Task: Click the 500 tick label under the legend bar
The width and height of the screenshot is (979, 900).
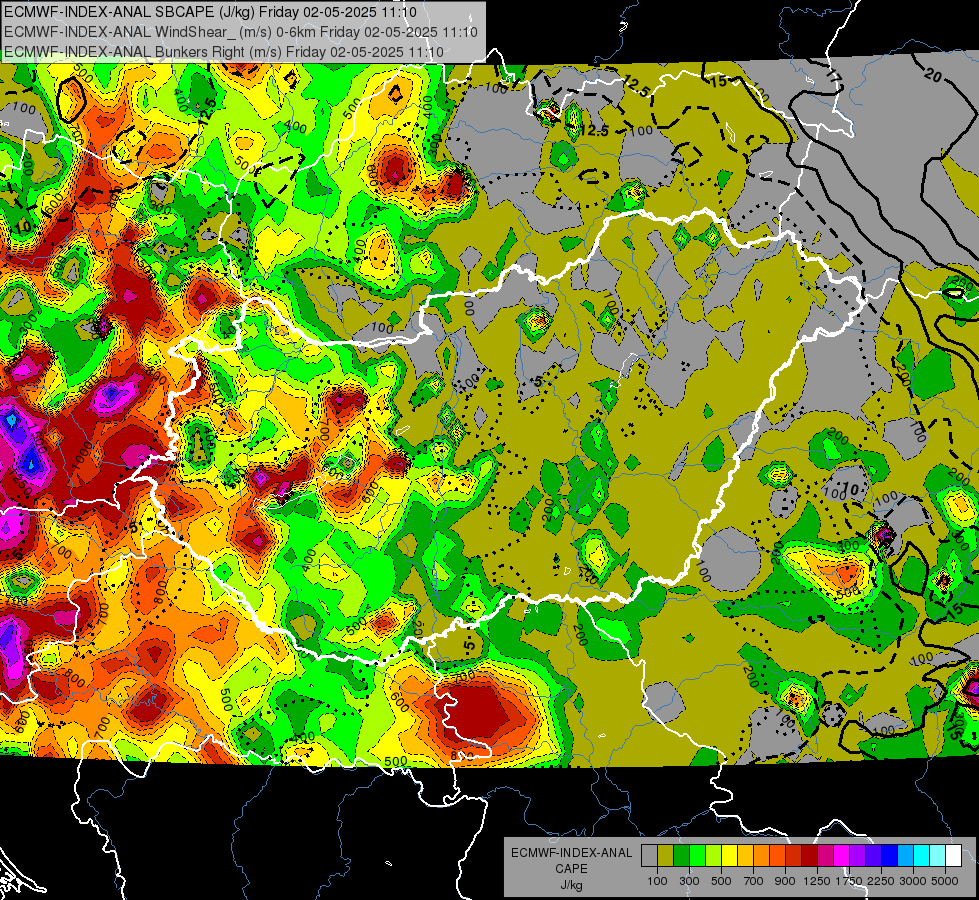Action: [x=721, y=881]
